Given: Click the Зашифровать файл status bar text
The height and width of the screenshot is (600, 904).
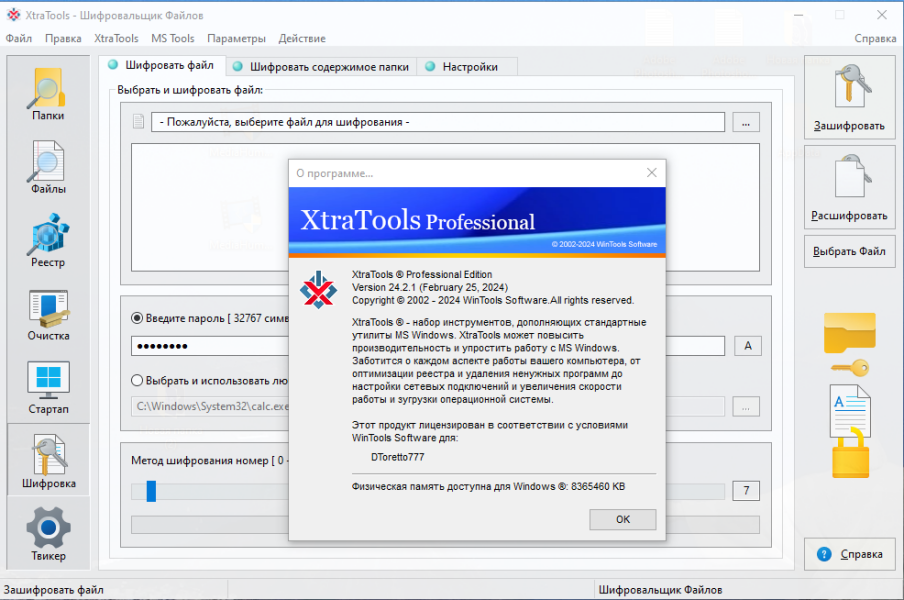Looking at the screenshot, I should [54, 590].
